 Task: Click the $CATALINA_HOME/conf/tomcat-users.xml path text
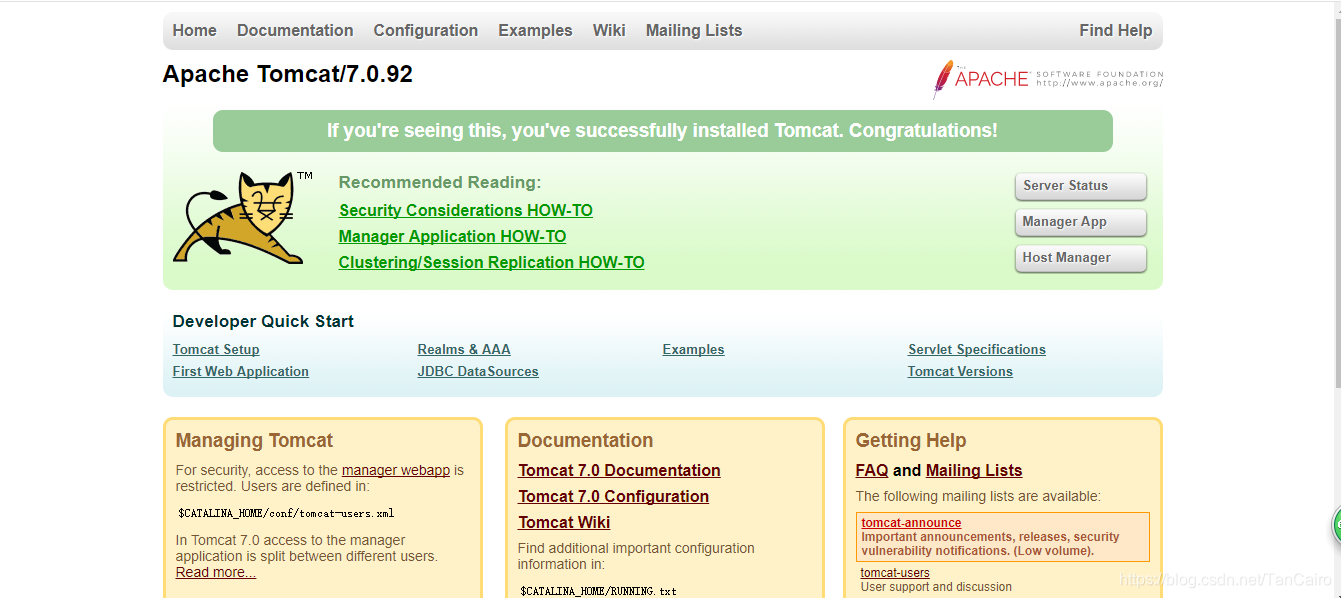click(286, 514)
